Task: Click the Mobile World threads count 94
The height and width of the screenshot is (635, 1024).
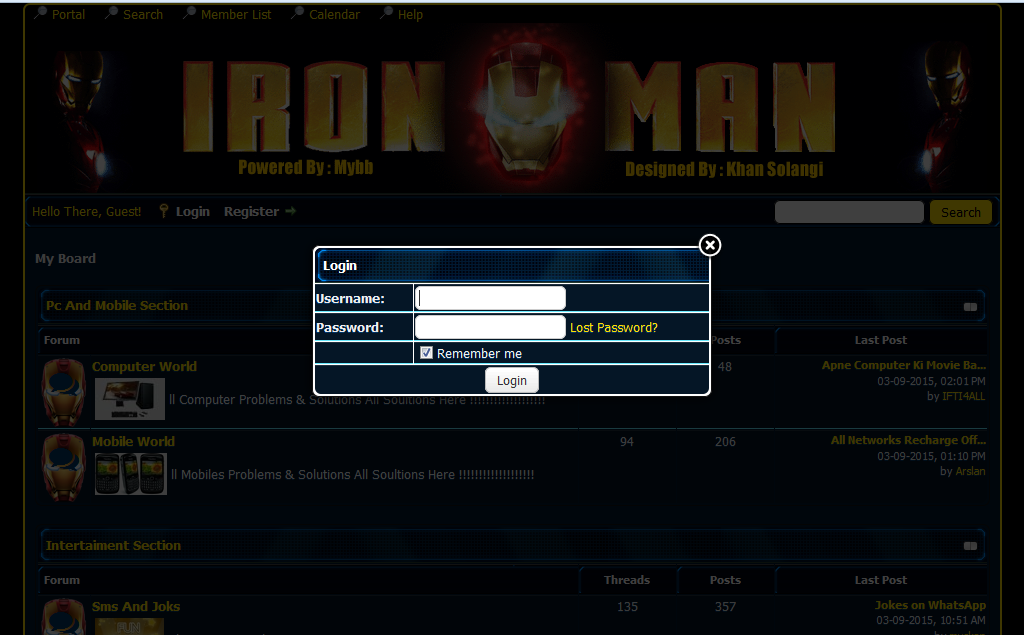Action: click(x=627, y=442)
